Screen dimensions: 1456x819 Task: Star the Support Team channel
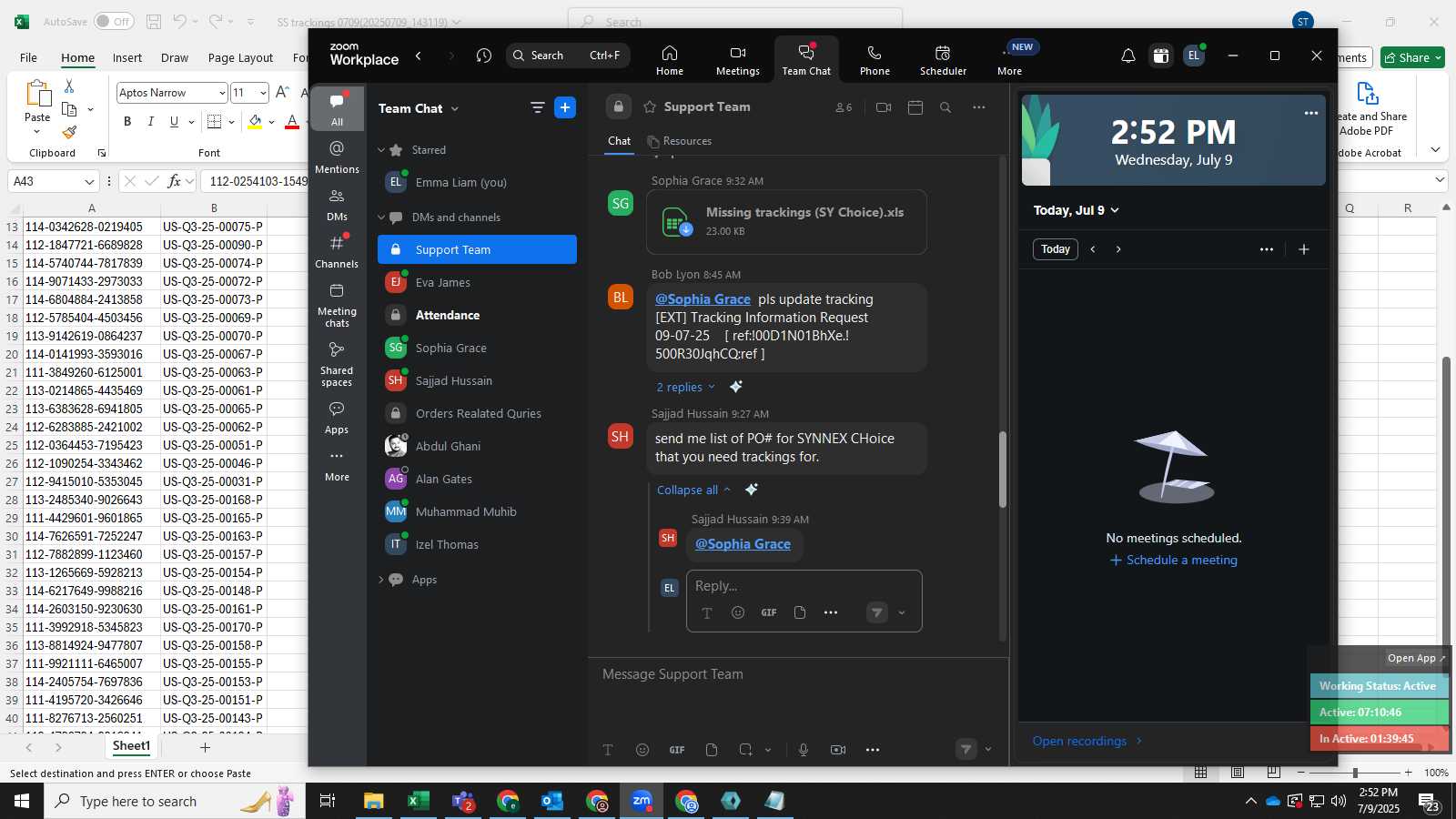[x=650, y=107]
